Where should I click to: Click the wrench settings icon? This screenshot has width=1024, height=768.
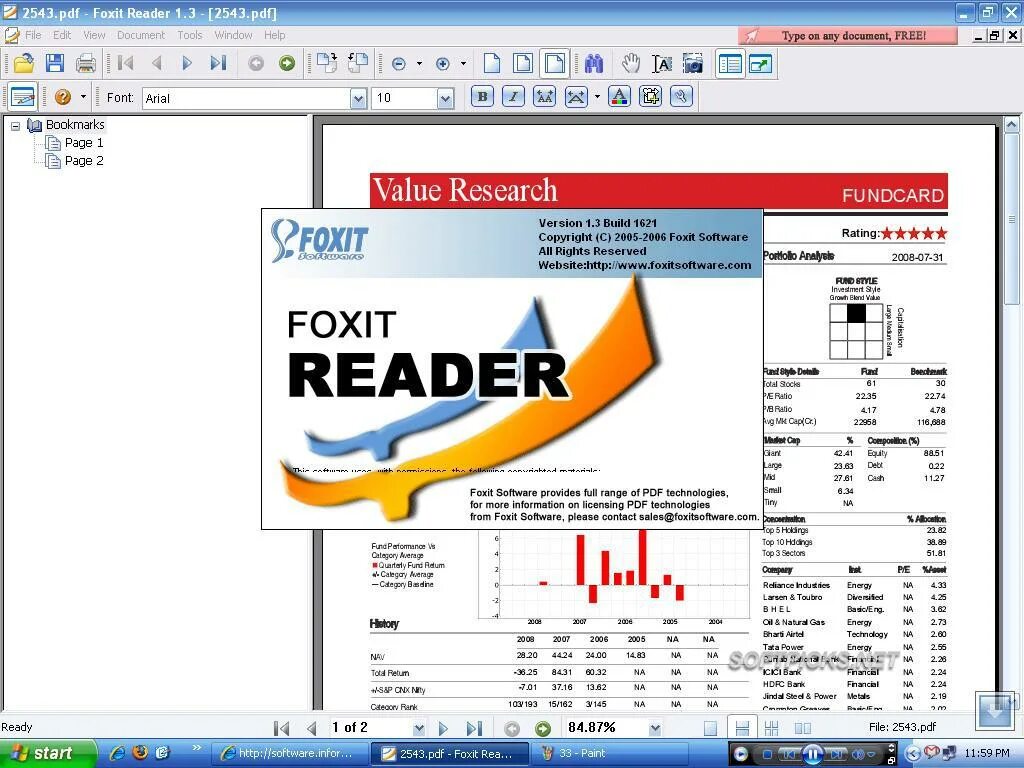[x=681, y=97]
